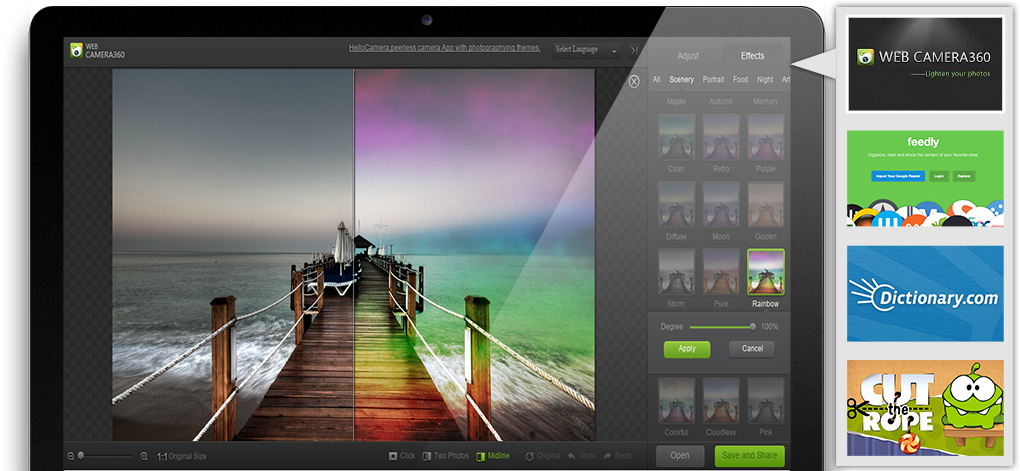Screen dimensions: 1020x471
Task: Choose the Rainbow effect thumbnail
Action: point(765,272)
